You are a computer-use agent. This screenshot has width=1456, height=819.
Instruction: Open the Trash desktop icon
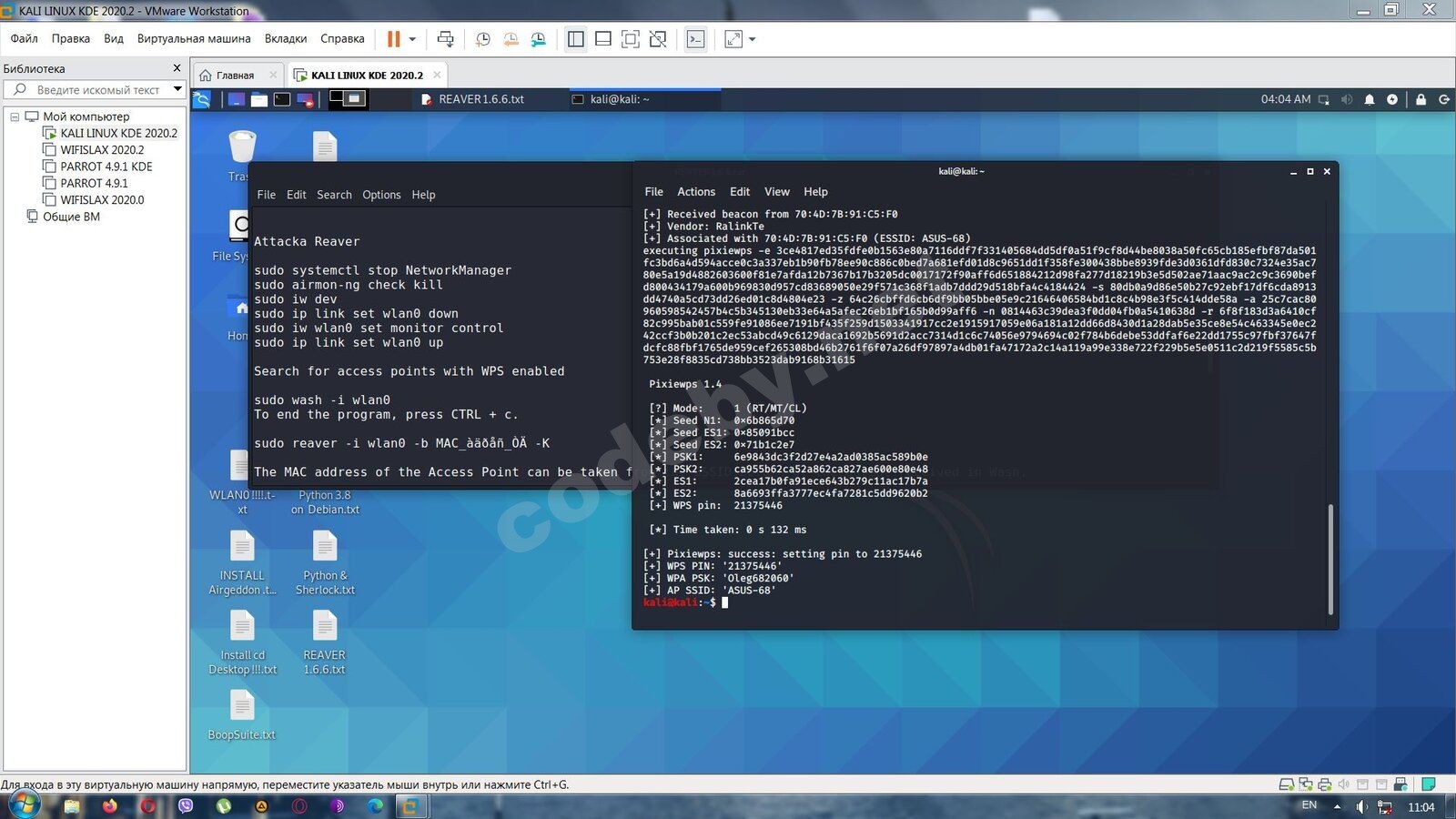(241, 156)
